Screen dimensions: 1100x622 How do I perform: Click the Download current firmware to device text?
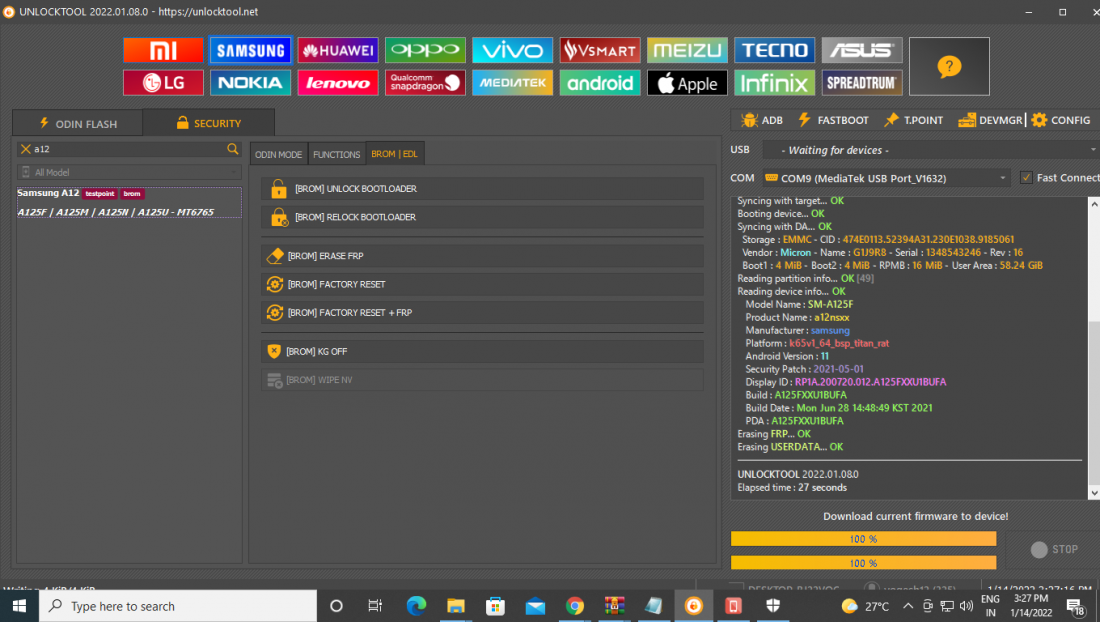[x=915, y=516]
